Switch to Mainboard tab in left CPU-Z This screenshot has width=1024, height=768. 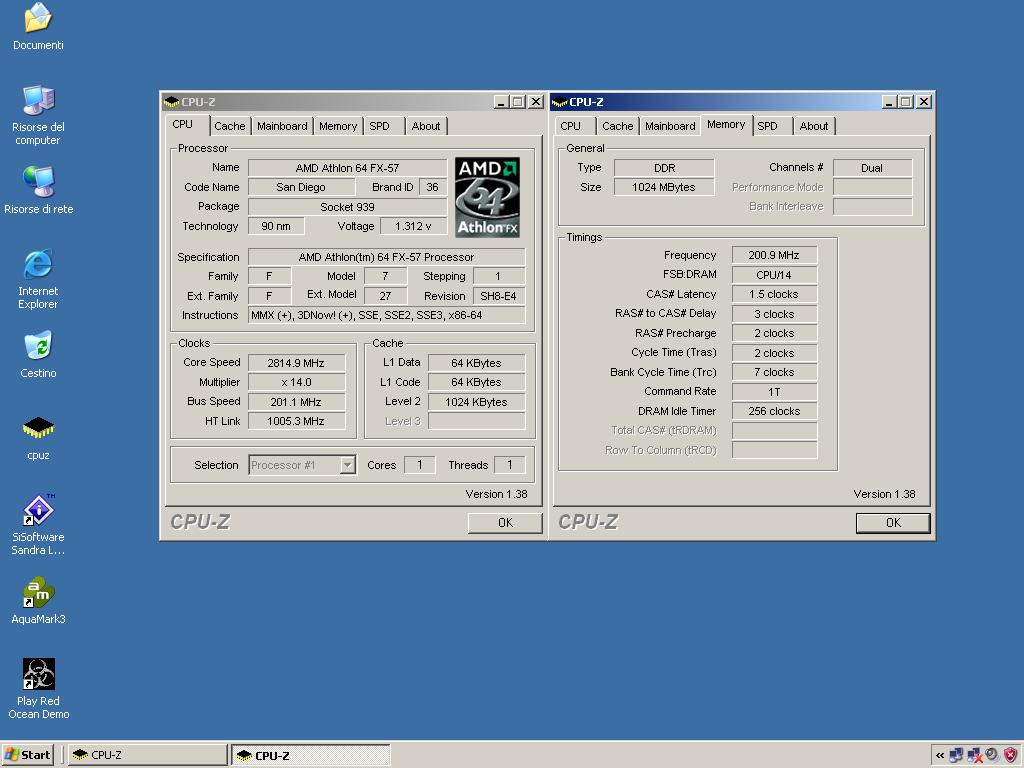[x=282, y=126]
